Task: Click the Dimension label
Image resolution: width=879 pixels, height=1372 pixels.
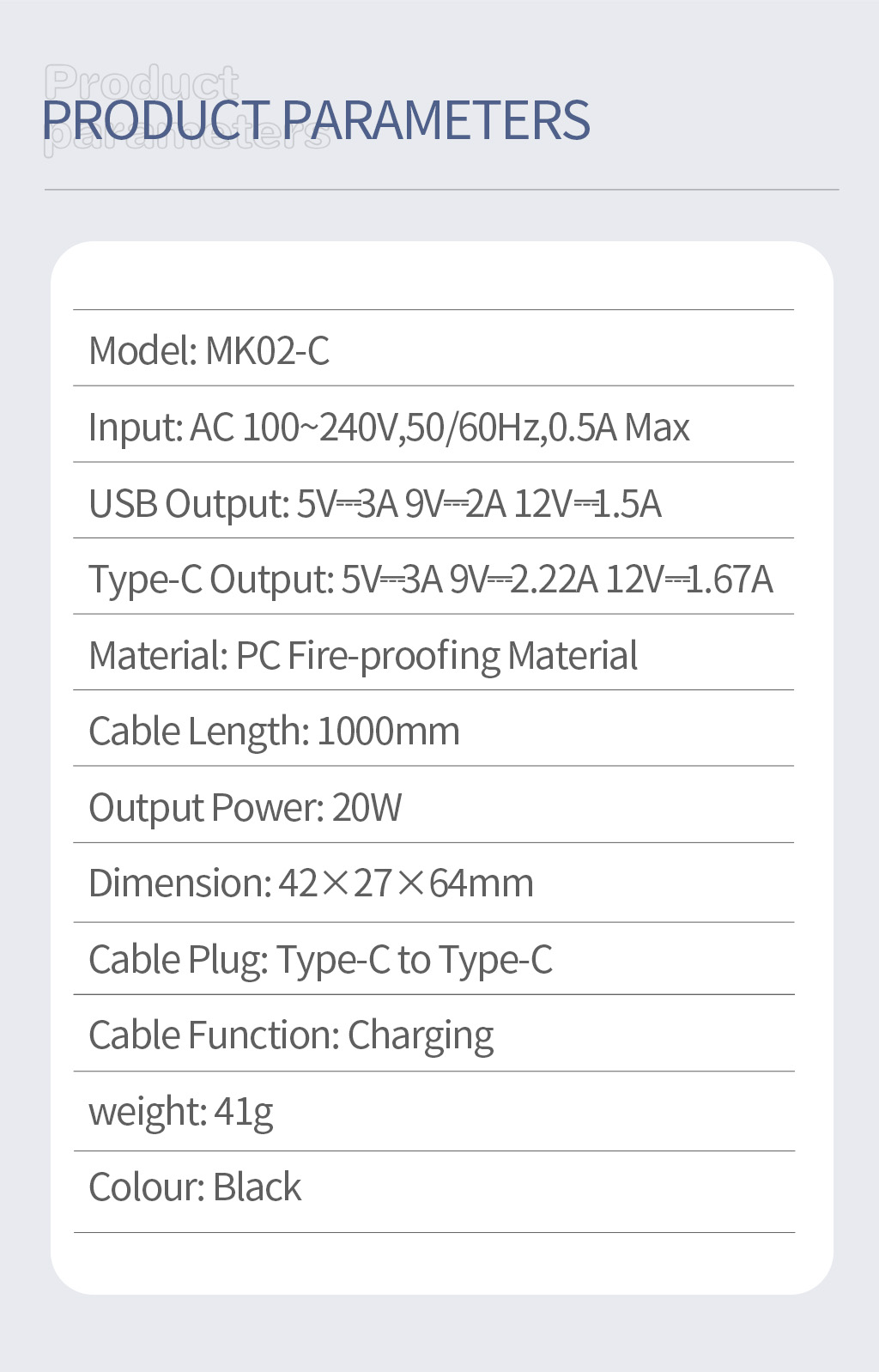Action: coord(179,883)
